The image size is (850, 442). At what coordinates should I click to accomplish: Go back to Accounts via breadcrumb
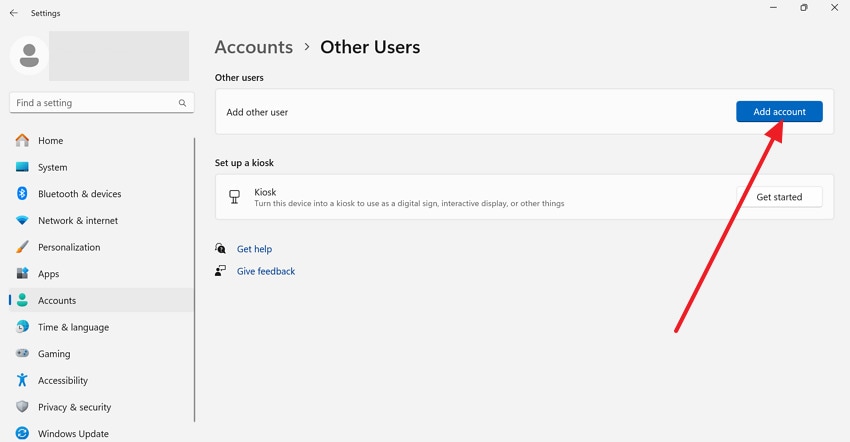click(x=254, y=47)
